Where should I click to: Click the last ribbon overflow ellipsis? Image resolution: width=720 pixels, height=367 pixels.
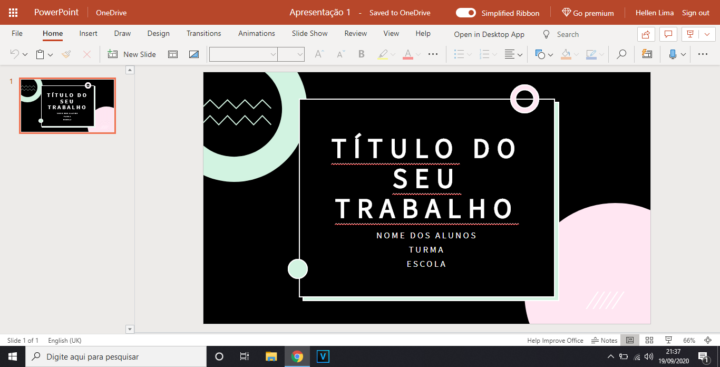703,54
